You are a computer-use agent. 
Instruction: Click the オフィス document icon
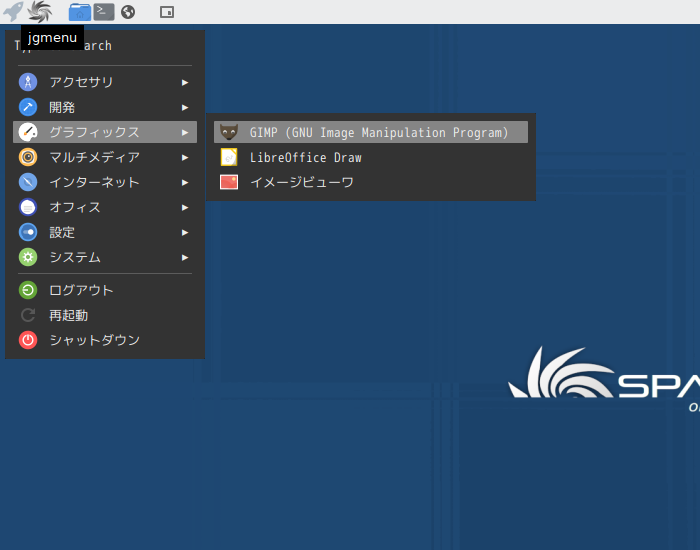[x=28, y=207]
